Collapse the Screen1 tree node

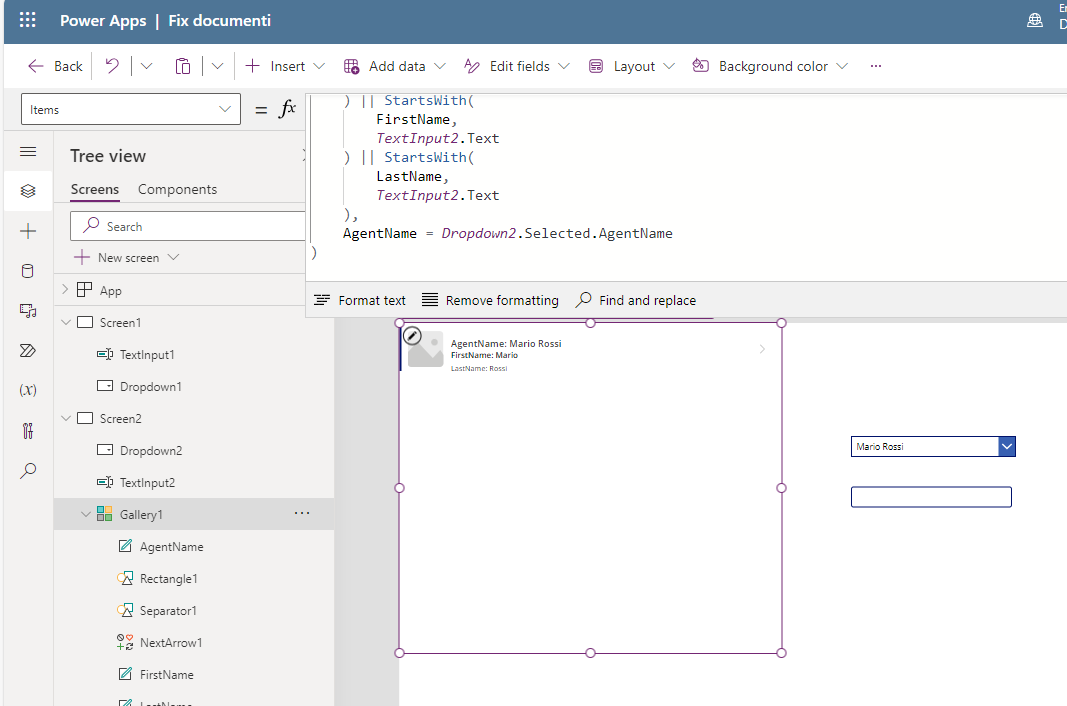(66, 321)
